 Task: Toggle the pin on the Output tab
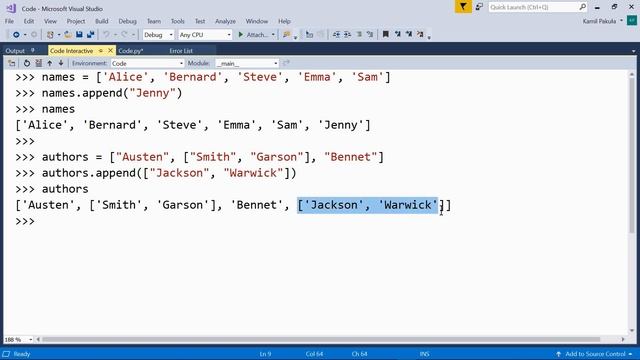click(33, 51)
